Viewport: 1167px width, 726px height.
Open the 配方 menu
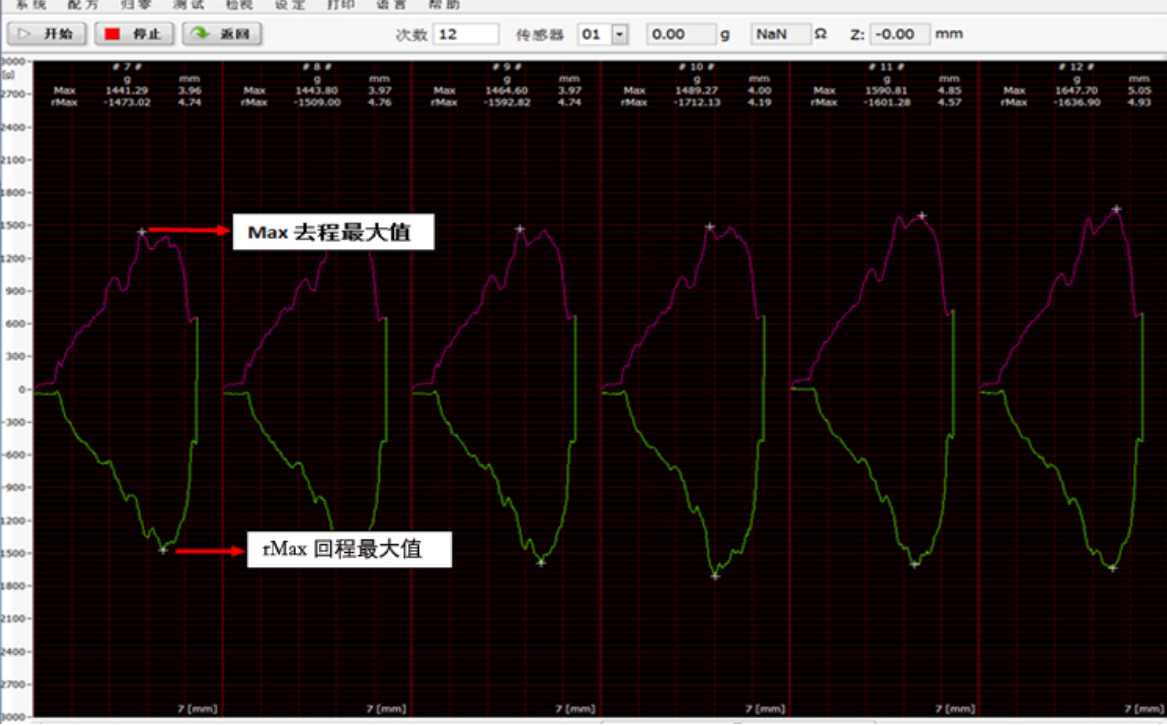85,5
